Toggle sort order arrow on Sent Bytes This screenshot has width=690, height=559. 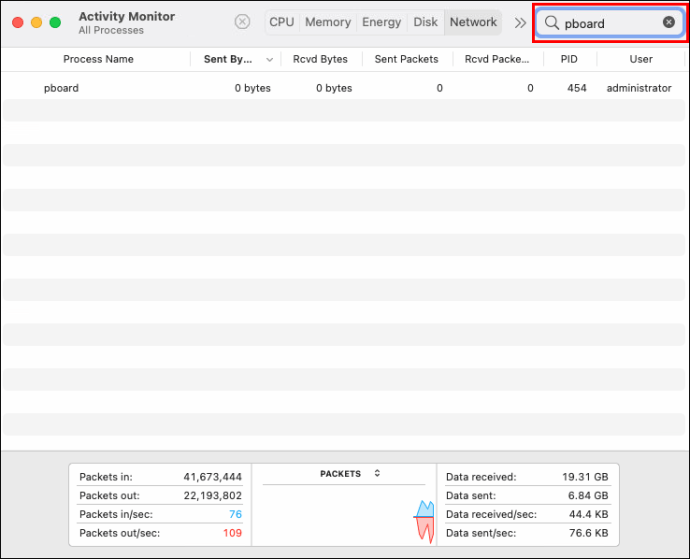269,59
